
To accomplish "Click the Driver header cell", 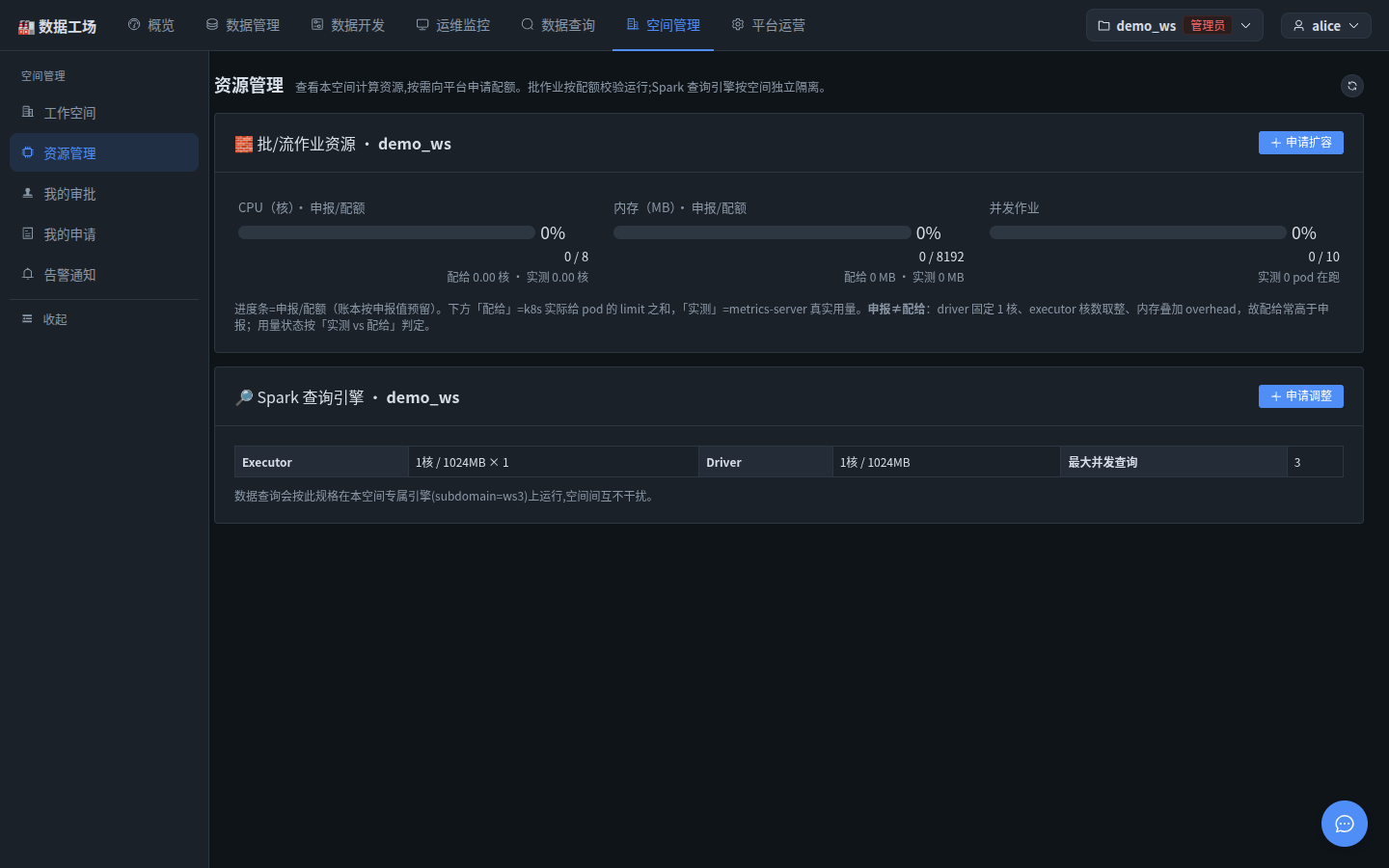I will [x=766, y=462].
